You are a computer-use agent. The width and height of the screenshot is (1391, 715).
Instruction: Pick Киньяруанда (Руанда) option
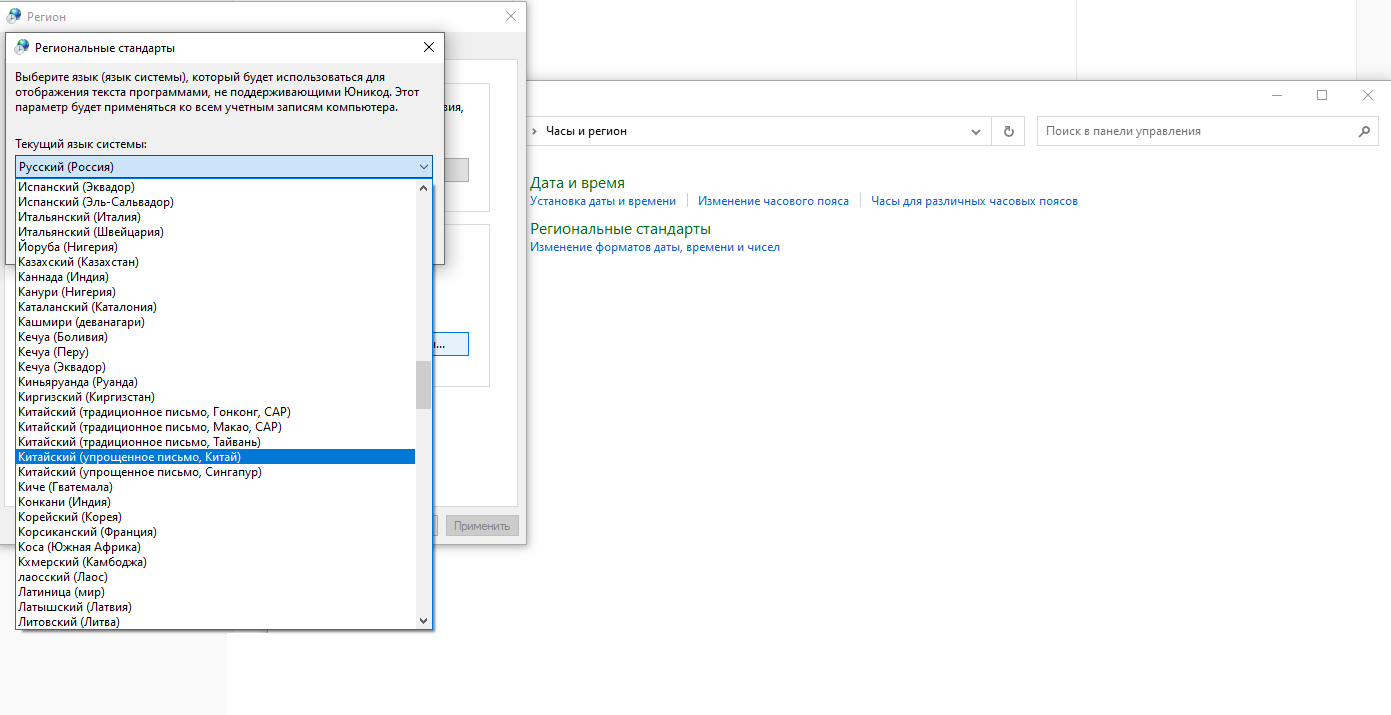pyautogui.click(x=215, y=382)
